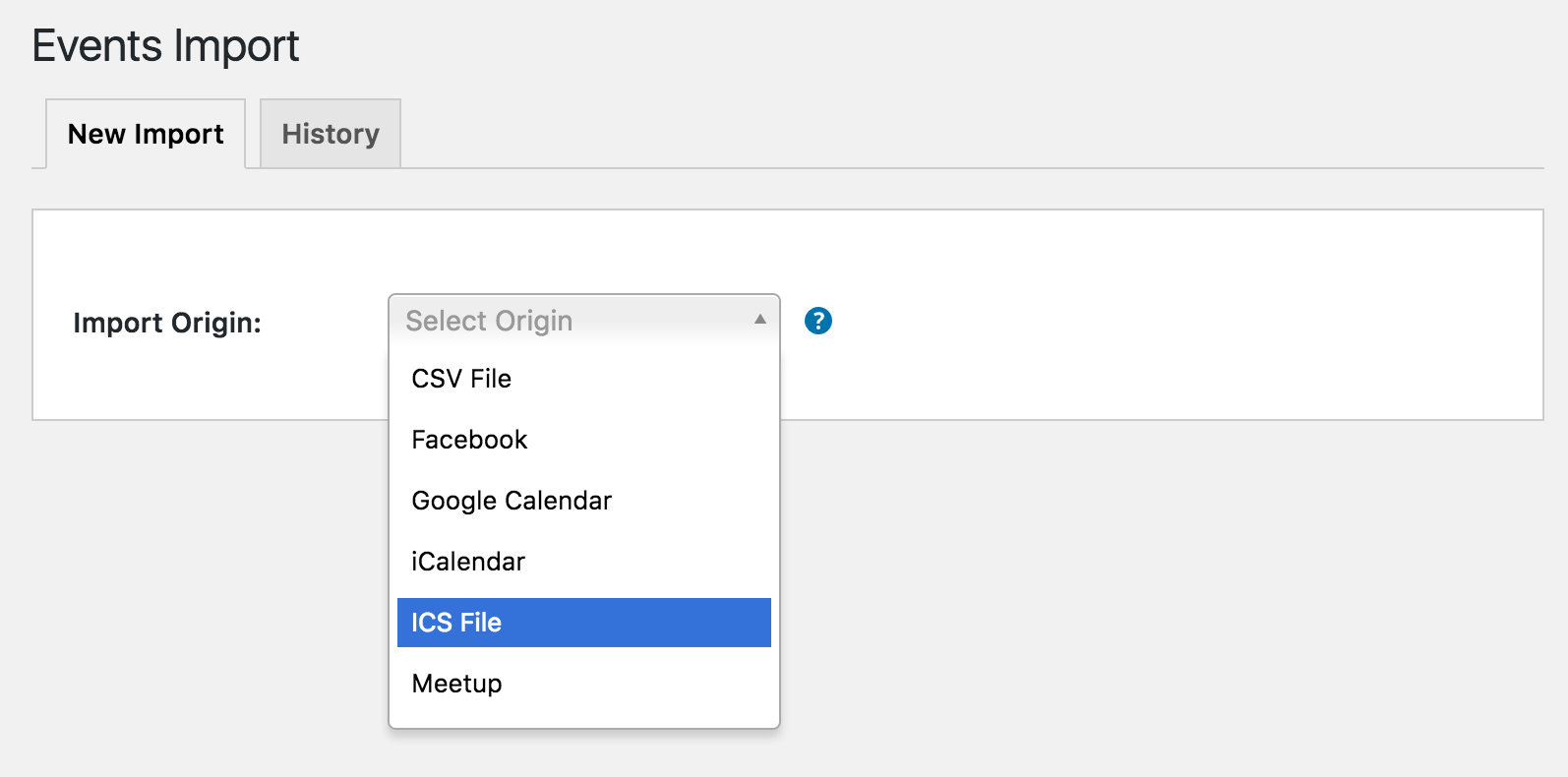This screenshot has width=1568, height=777.
Task: Collapse the list using the dropdown arrow triangle
Action: pyautogui.click(x=759, y=320)
